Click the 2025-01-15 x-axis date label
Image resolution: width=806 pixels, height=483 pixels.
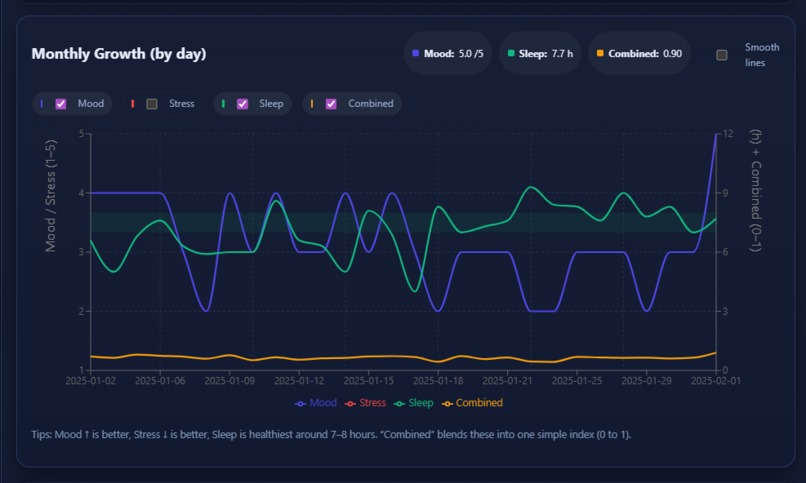coord(369,381)
